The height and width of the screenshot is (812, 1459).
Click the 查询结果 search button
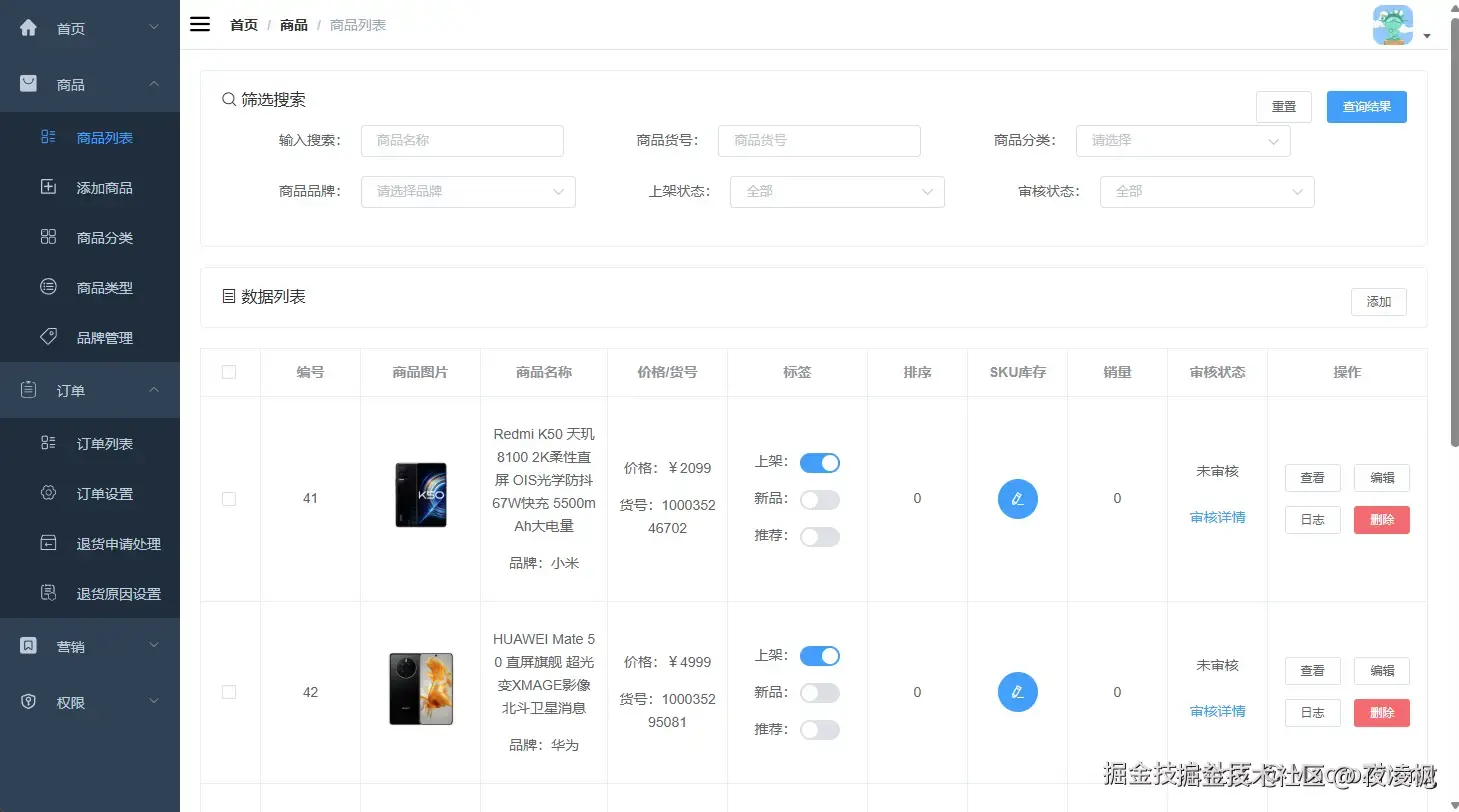[x=1367, y=107]
